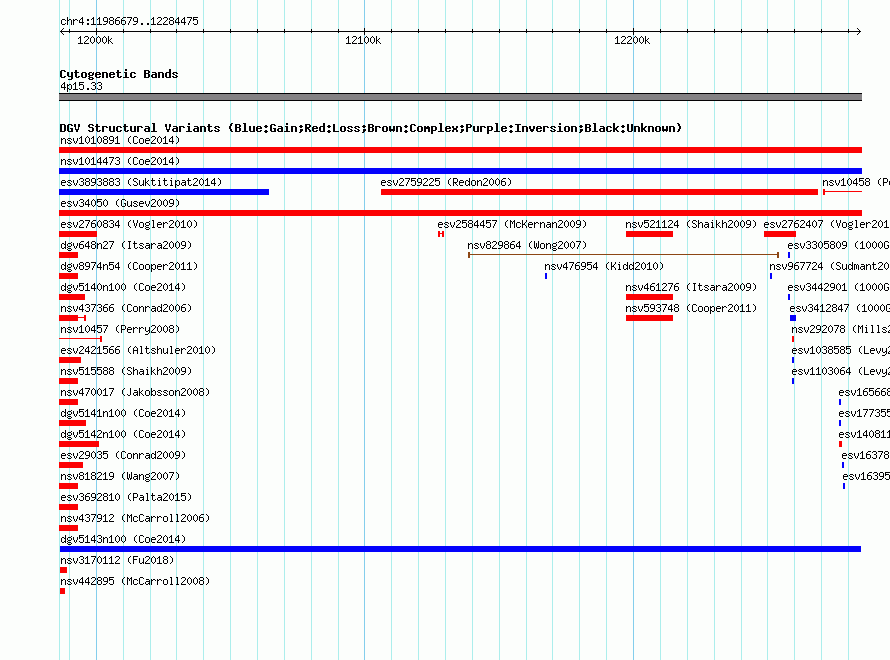Open nsv437912 (McCarroll2006) variant label
The height and width of the screenshot is (660, 890).
click(x=135, y=518)
